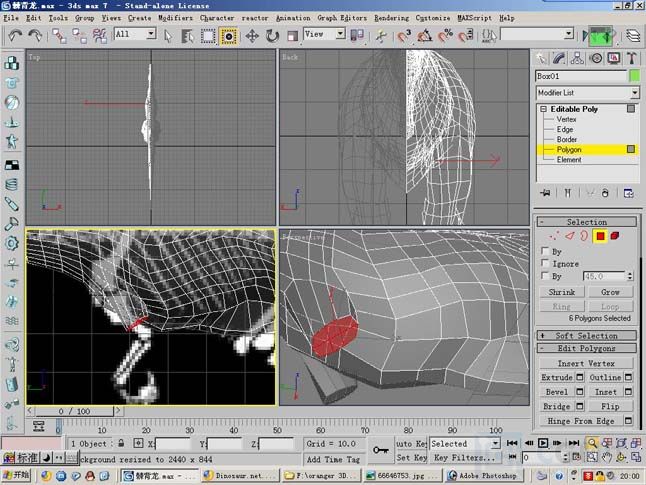Click the Shrink button

click(562, 292)
